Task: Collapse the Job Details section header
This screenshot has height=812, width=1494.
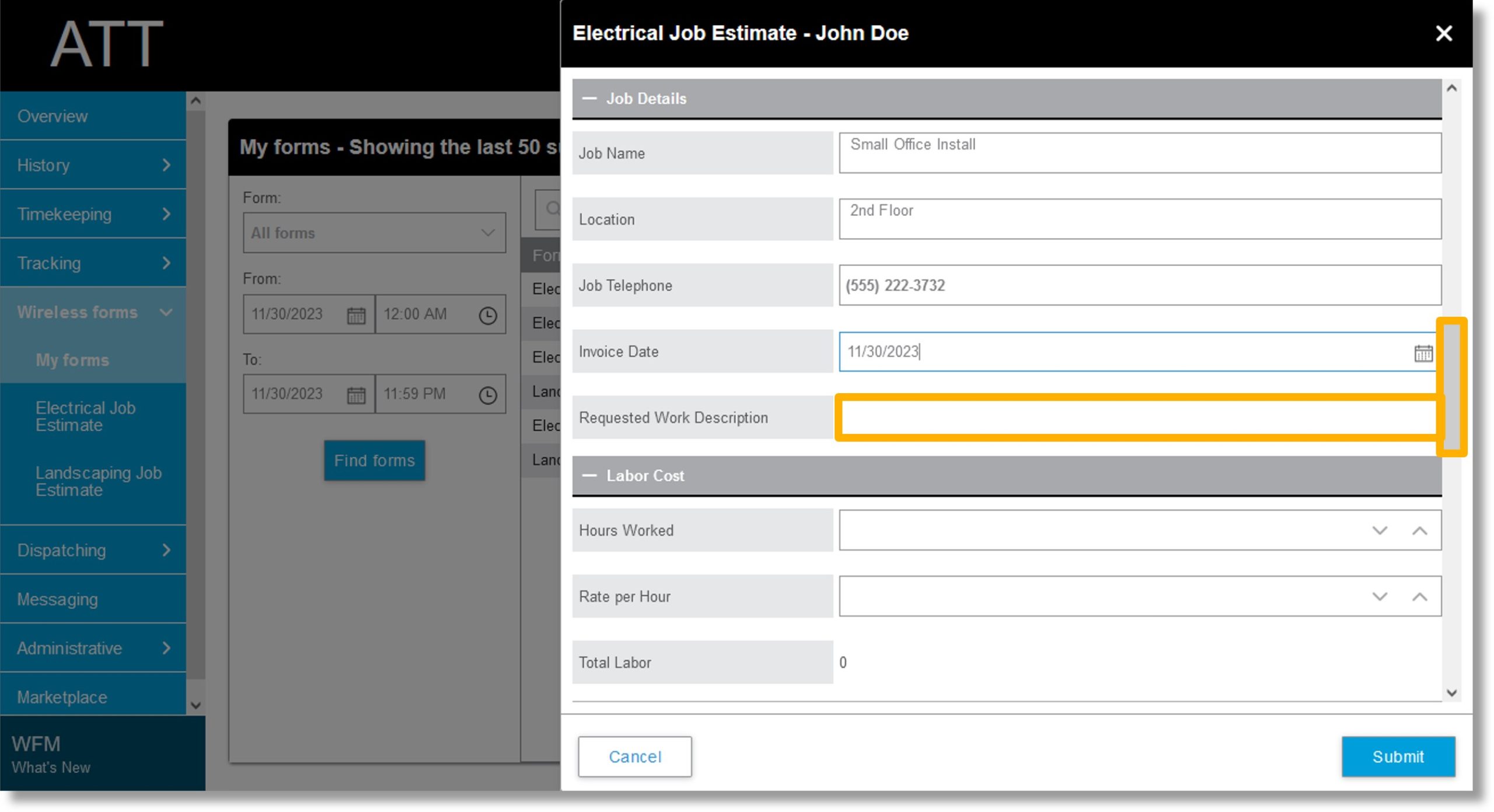Action: [591, 98]
